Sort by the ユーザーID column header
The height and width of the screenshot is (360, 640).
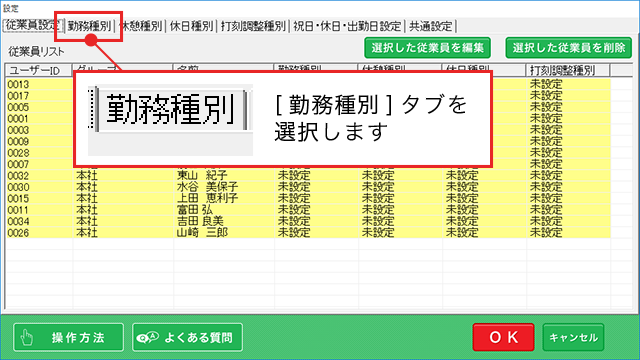click(x=39, y=70)
